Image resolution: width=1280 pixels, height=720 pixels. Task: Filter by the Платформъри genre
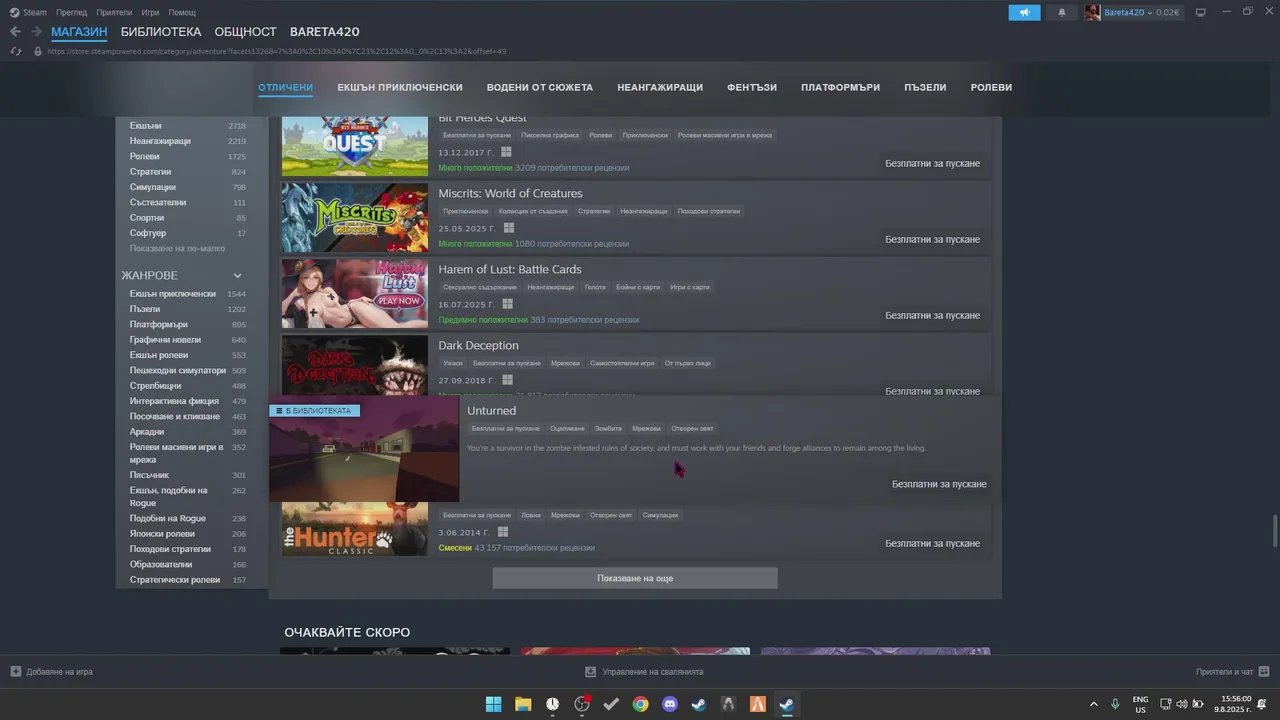point(158,324)
